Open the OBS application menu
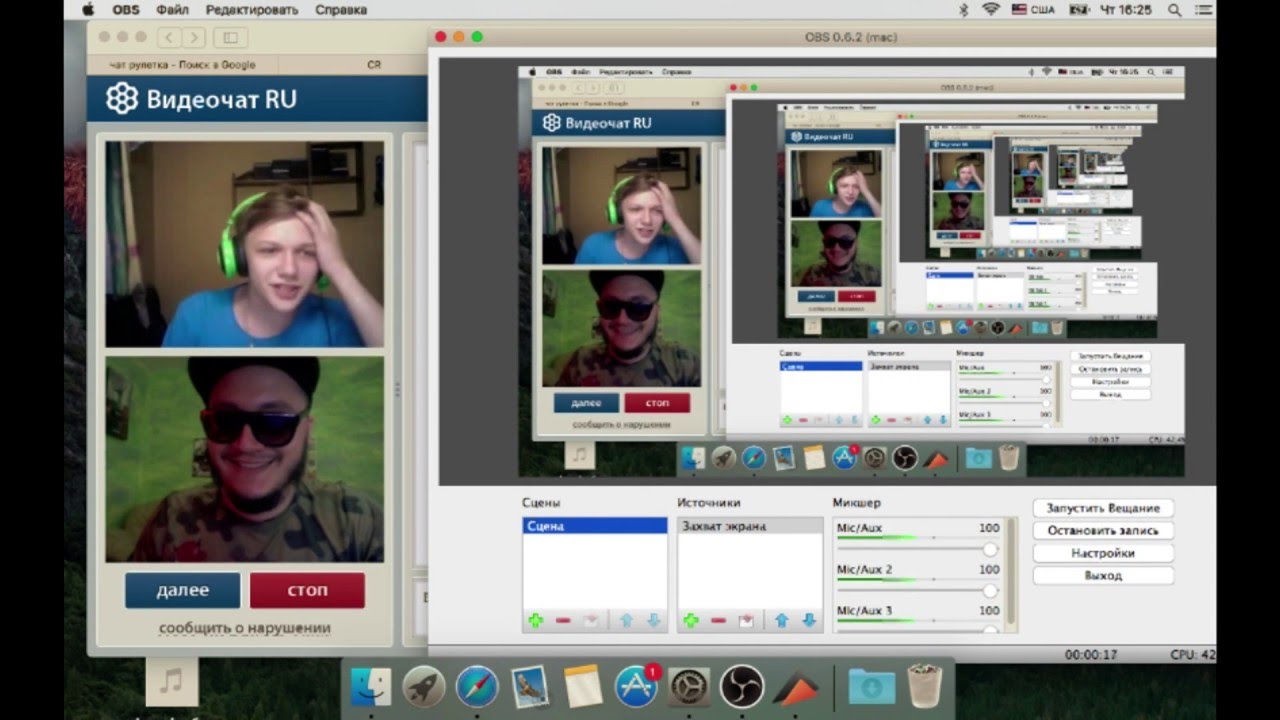This screenshot has height=720, width=1280. tap(126, 9)
